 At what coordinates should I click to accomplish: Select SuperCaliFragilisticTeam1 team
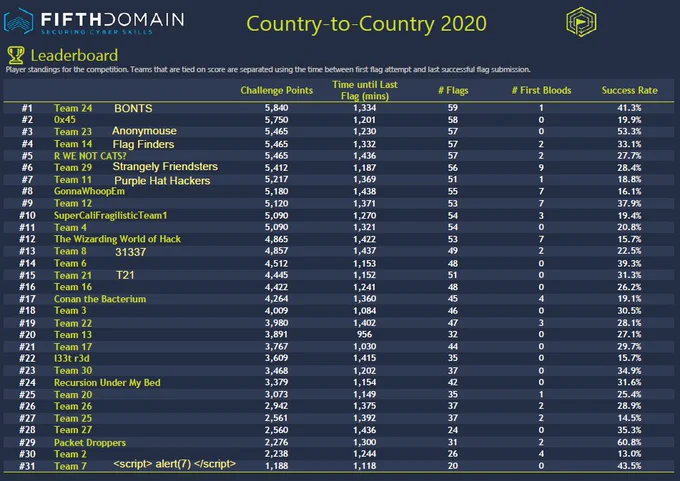(x=110, y=216)
